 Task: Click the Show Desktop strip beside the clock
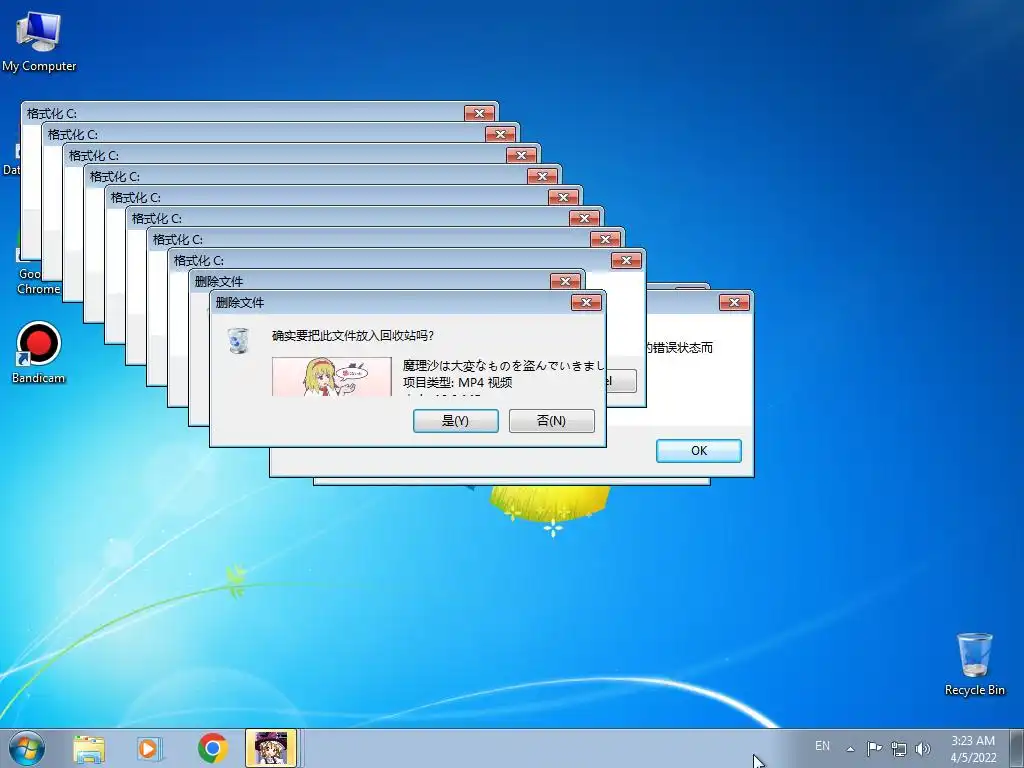1017,749
